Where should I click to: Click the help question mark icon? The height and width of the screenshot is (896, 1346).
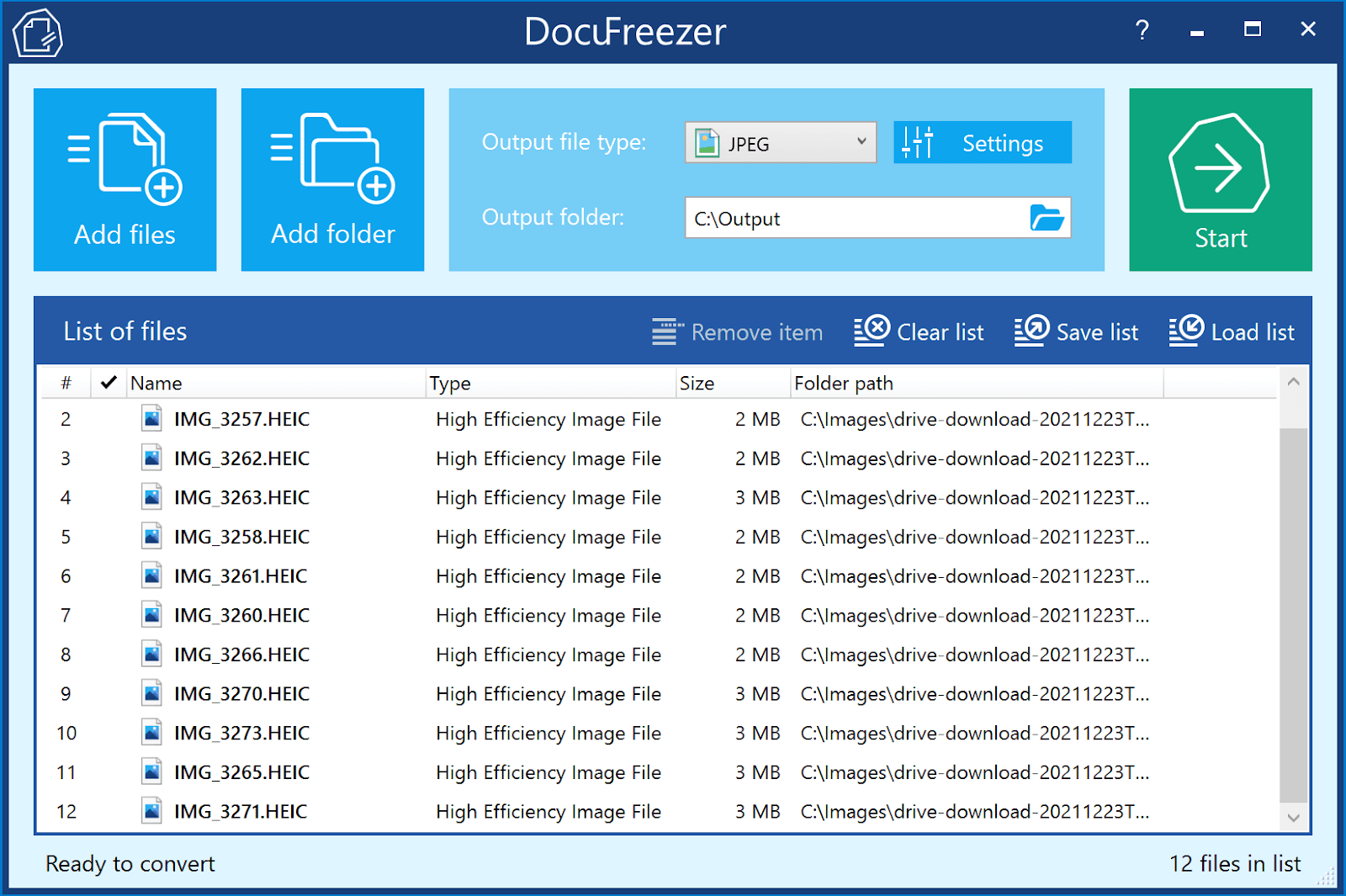[1142, 31]
